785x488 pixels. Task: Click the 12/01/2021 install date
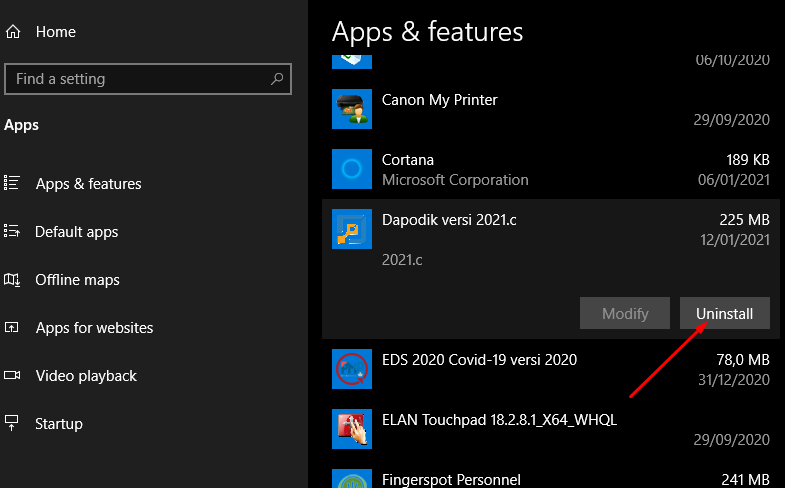click(x=735, y=240)
